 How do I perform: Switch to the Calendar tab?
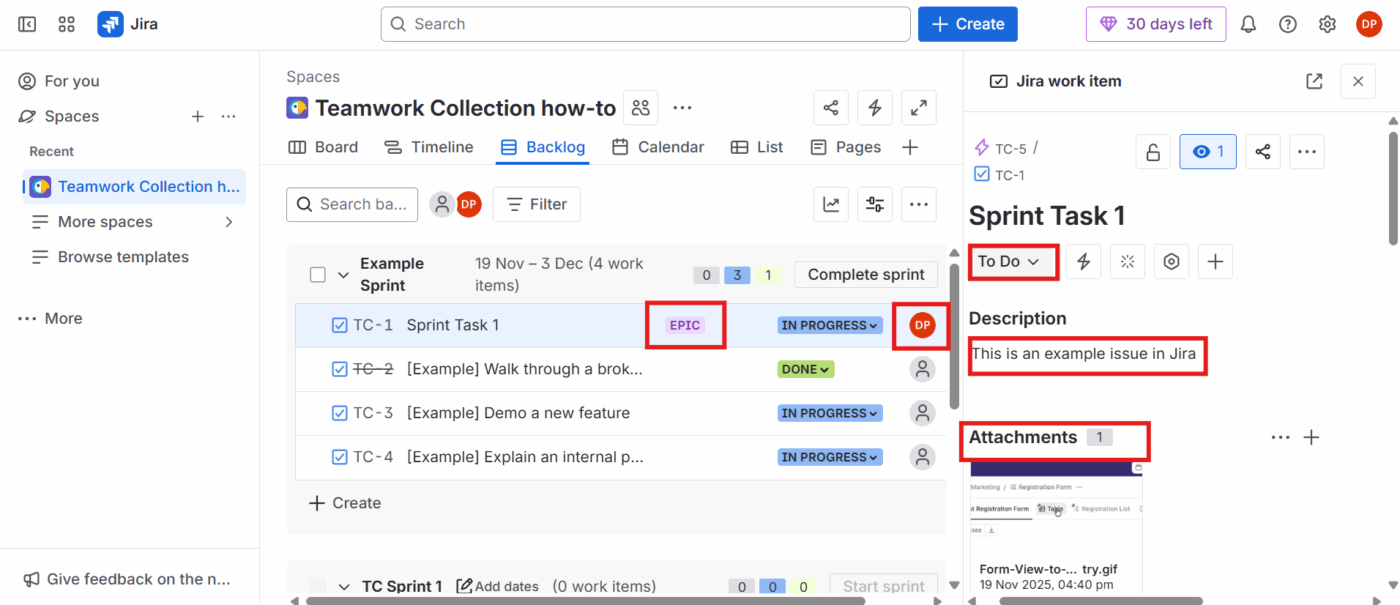point(658,146)
